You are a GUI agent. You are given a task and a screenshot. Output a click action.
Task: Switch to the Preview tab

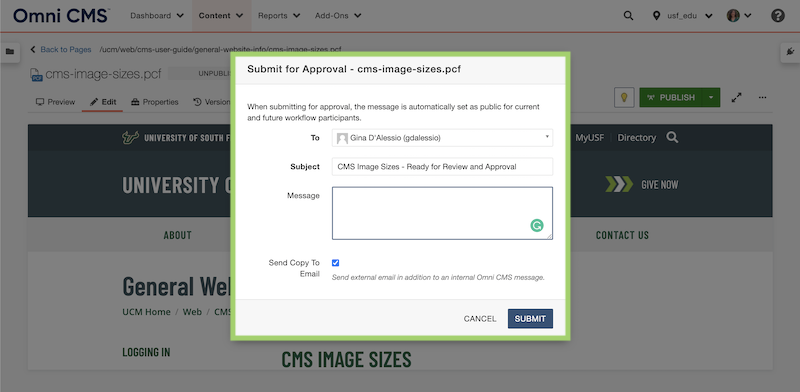pos(55,102)
